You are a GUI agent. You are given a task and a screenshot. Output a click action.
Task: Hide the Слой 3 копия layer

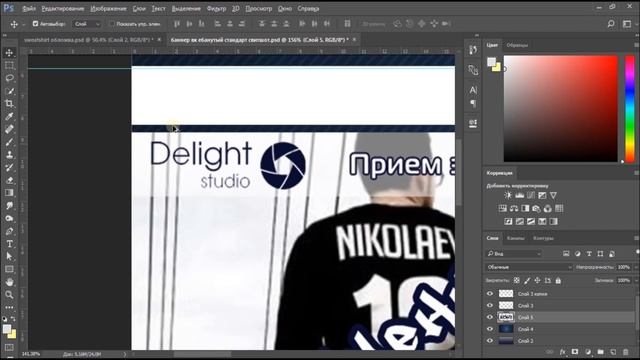tap(490, 293)
